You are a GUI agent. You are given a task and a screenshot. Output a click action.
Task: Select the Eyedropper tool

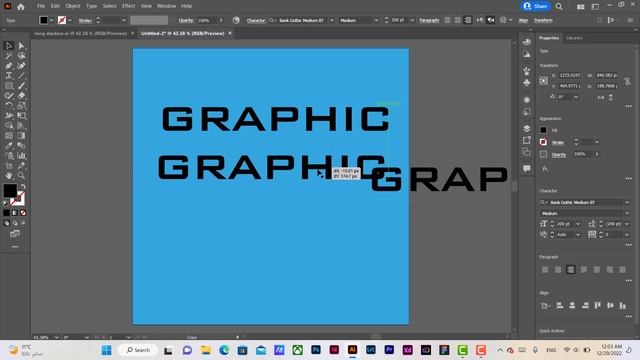pos(9,146)
